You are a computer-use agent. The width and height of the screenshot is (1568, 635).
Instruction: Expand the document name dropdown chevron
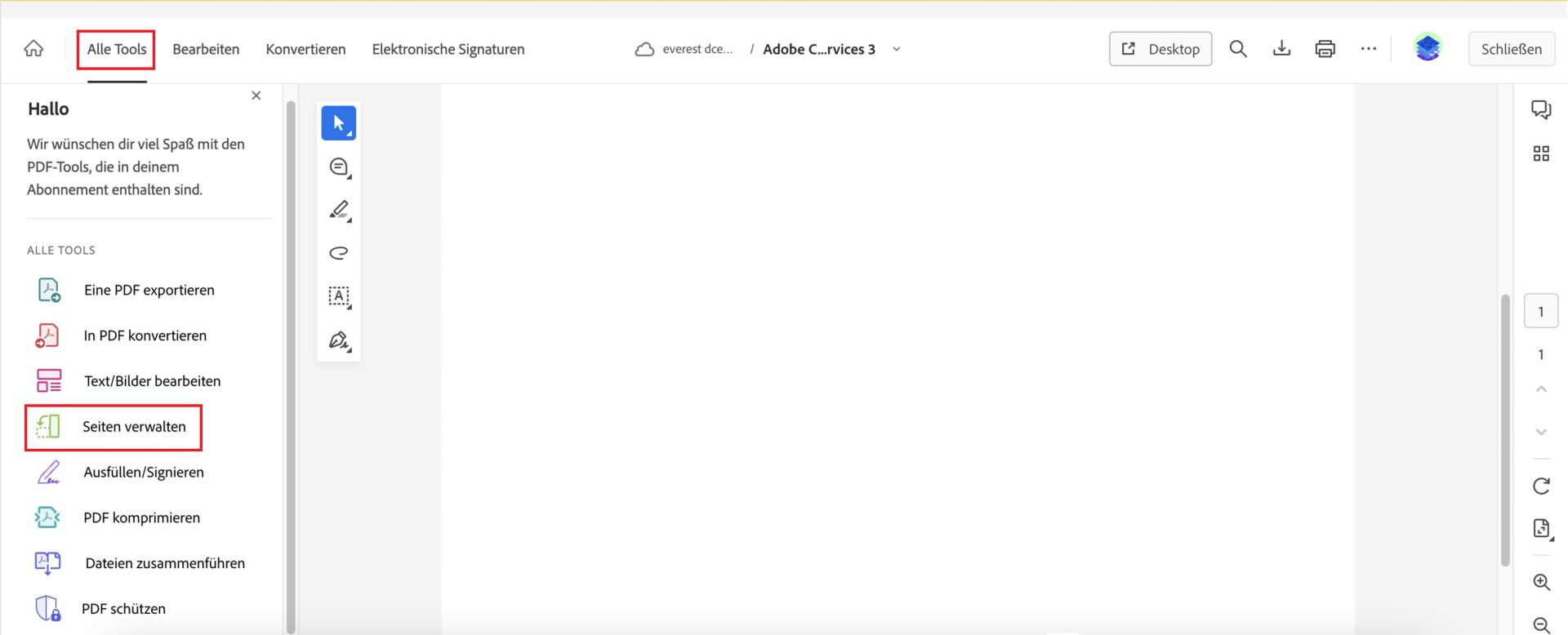click(897, 49)
